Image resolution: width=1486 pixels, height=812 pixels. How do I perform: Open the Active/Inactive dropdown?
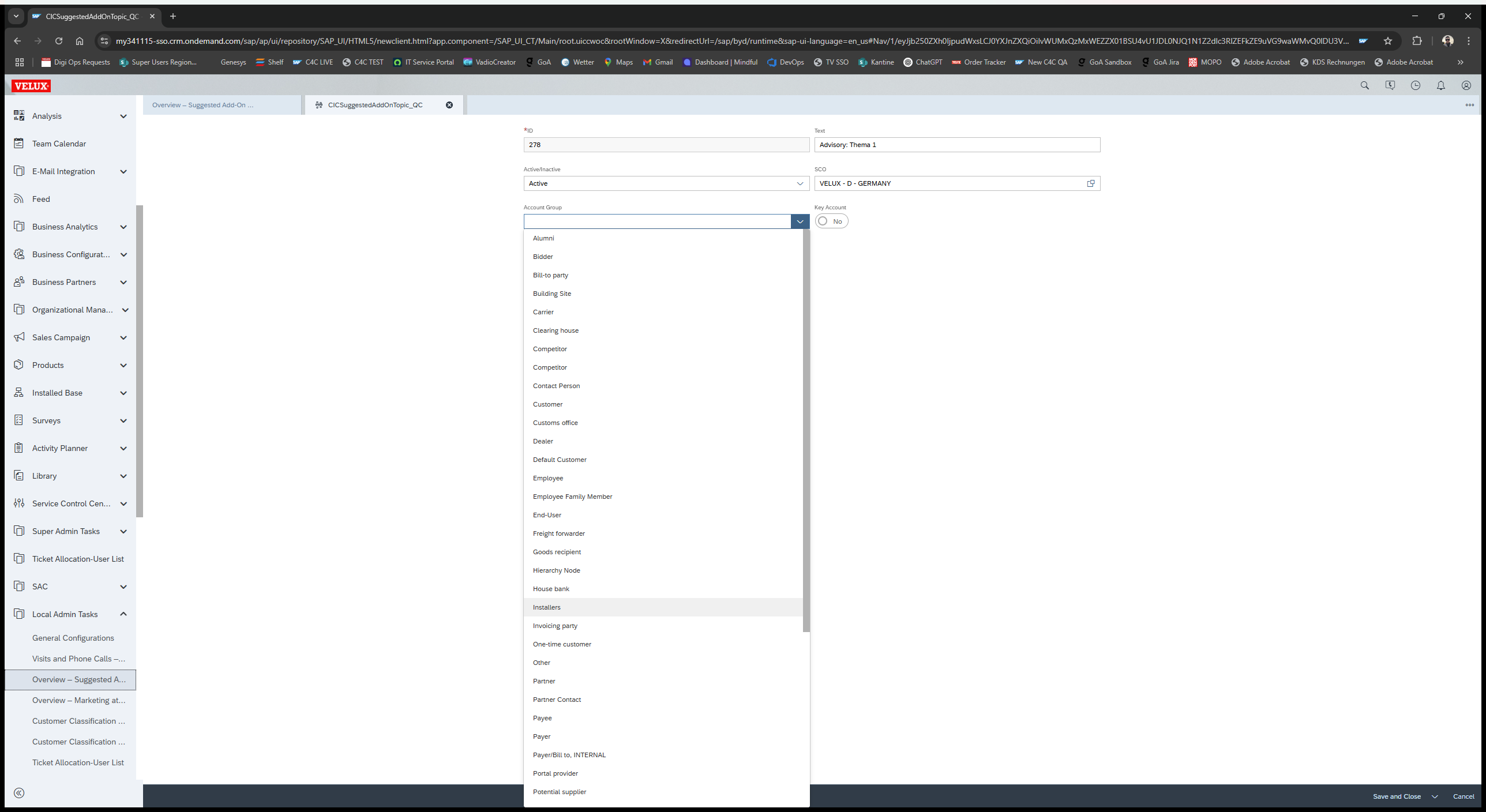[800, 183]
